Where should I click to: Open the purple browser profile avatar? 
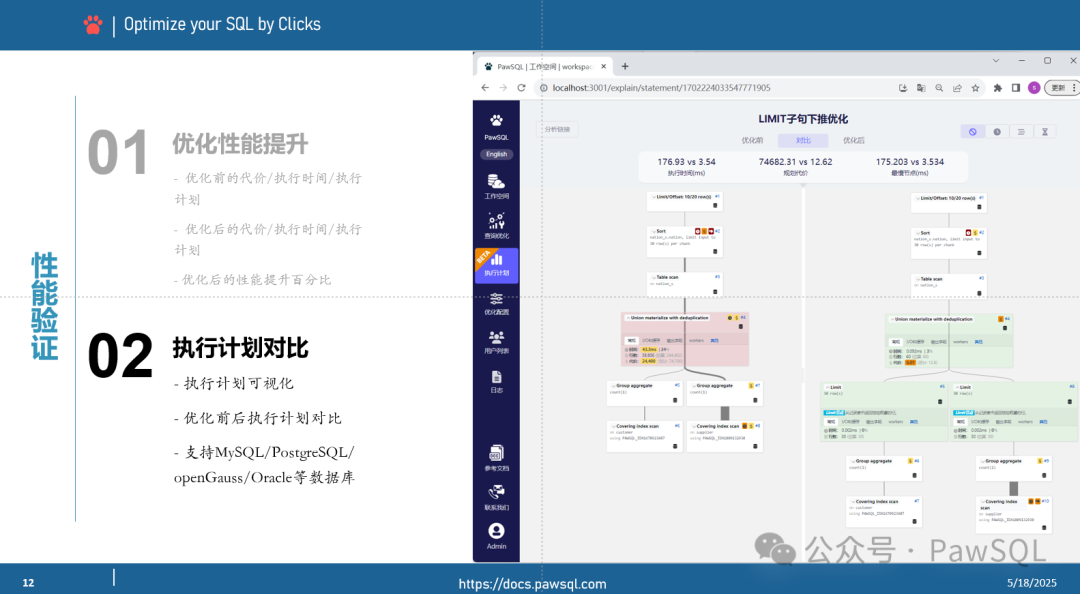[x=1034, y=88]
